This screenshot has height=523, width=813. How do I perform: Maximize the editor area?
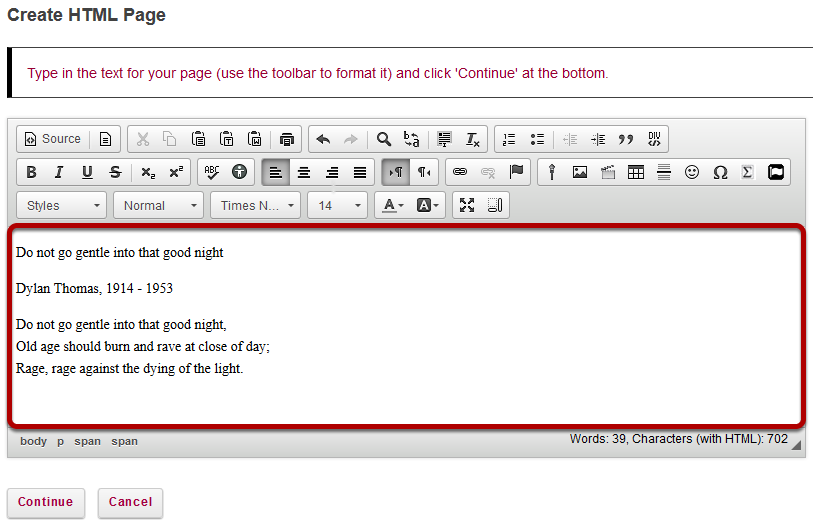click(x=467, y=205)
